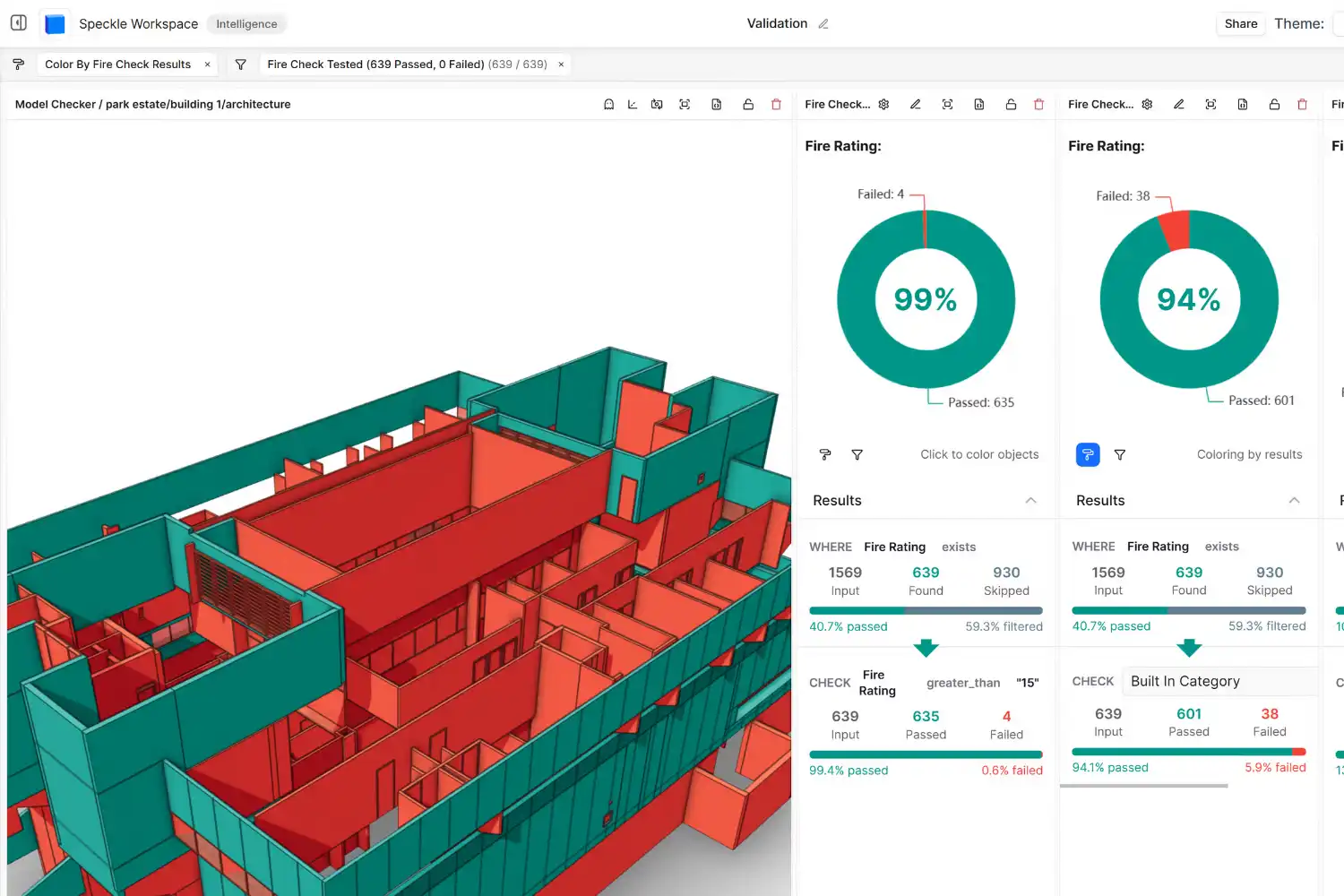Remove the Color By Fire Check Results chip
The image size is (1344, 896).
(207, 65)
